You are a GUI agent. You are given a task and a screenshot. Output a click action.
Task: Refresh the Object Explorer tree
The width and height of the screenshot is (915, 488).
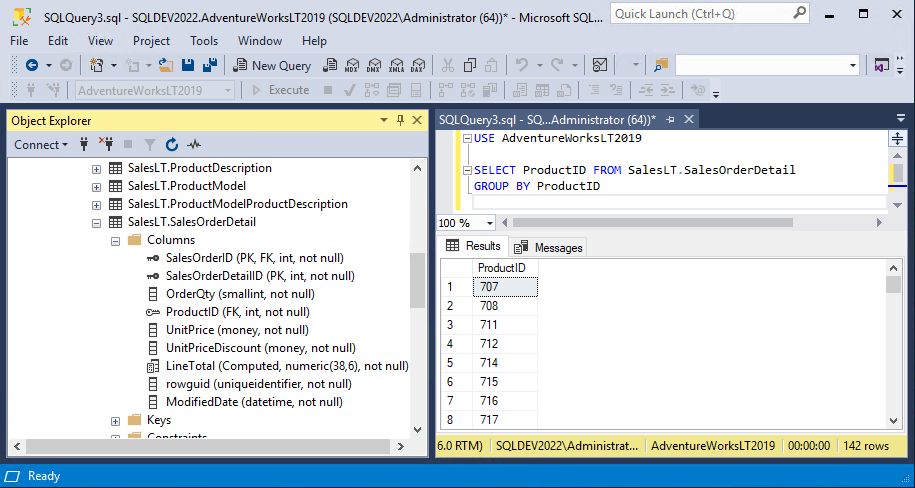[x=172, y=144]
